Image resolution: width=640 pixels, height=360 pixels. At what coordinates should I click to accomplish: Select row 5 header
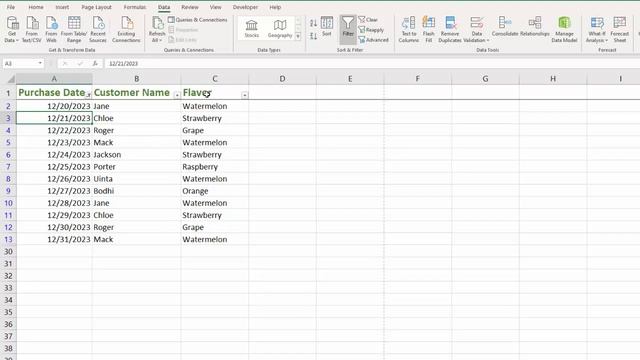click(8, 142)
